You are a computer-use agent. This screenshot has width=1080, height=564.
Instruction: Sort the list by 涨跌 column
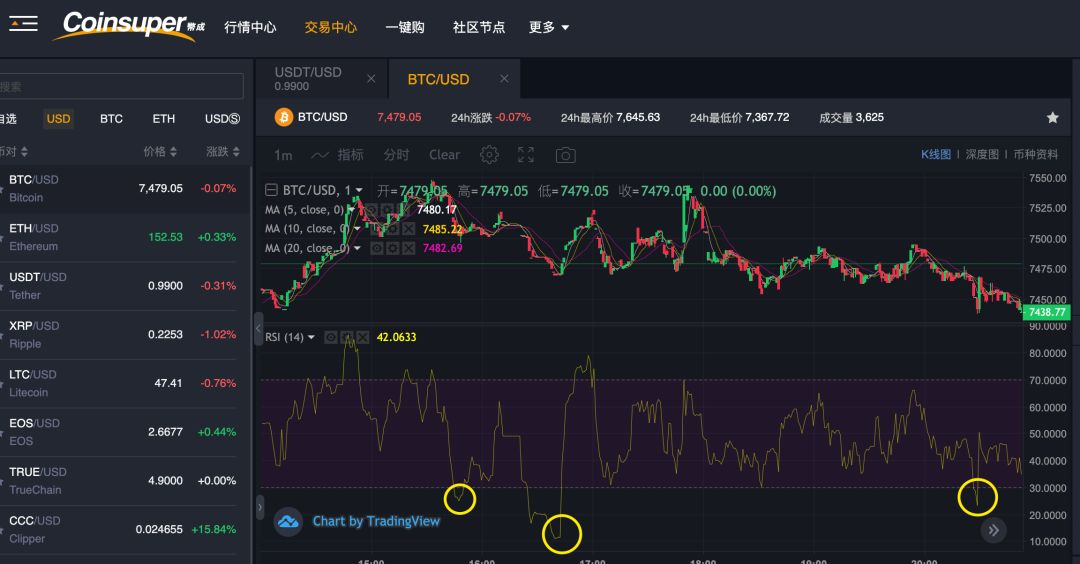pos(223,152)
